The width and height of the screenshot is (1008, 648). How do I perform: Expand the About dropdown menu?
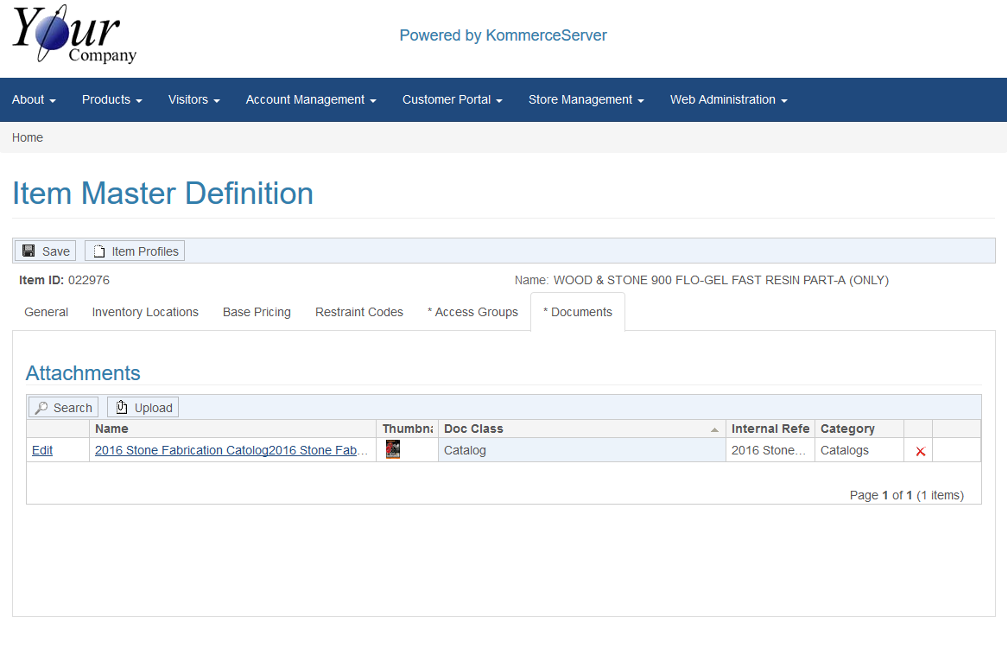(x=33, y=100)
